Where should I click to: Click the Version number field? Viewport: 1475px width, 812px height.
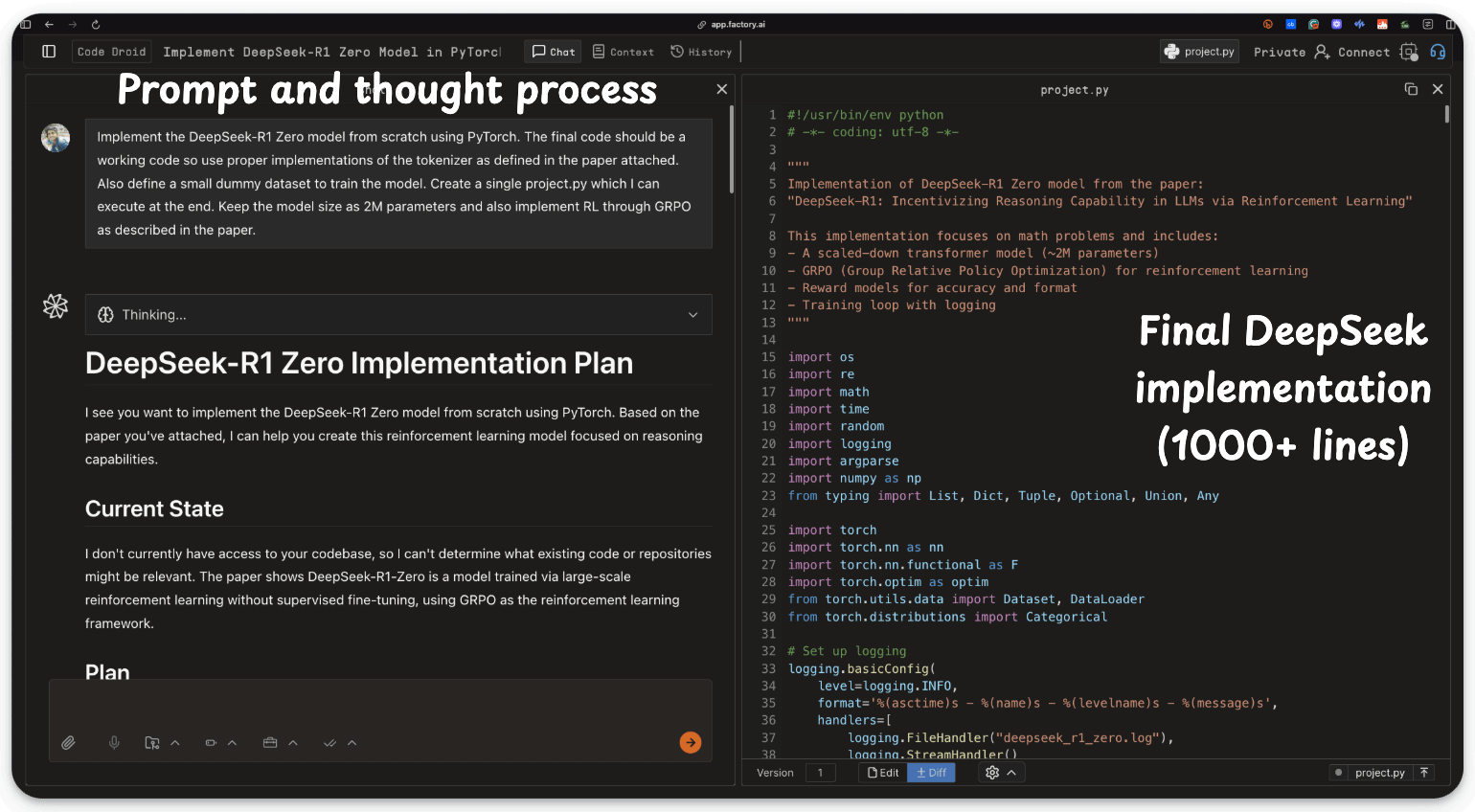821,773
